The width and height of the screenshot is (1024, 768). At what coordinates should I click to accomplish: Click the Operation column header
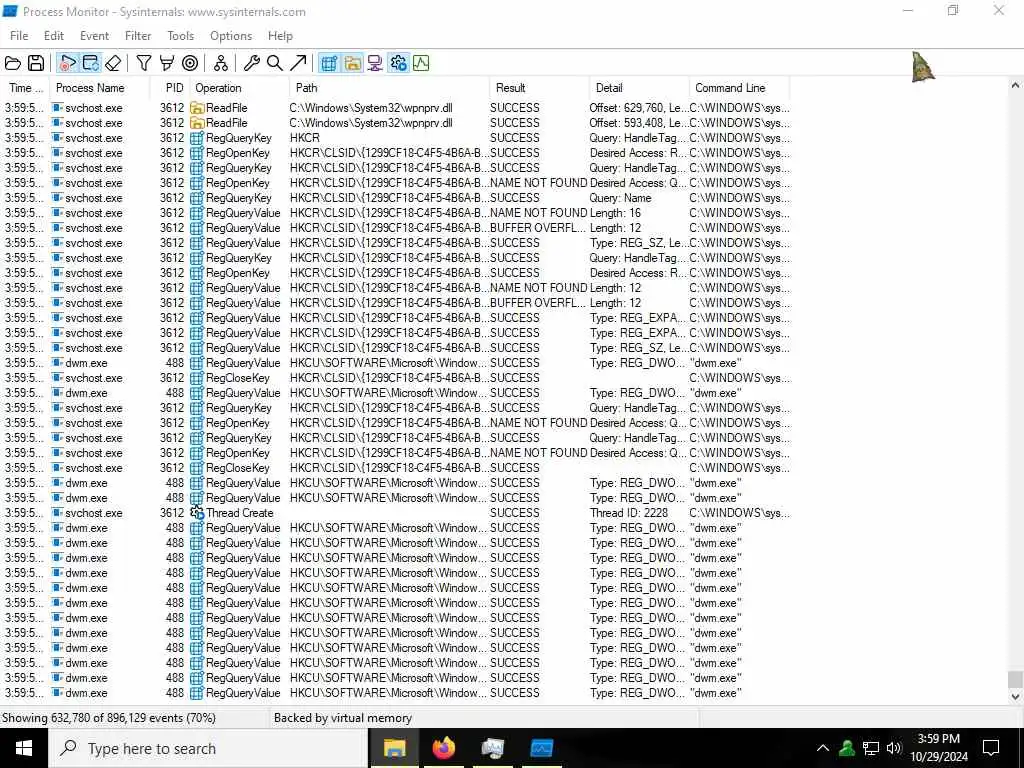tap(240, 88)
